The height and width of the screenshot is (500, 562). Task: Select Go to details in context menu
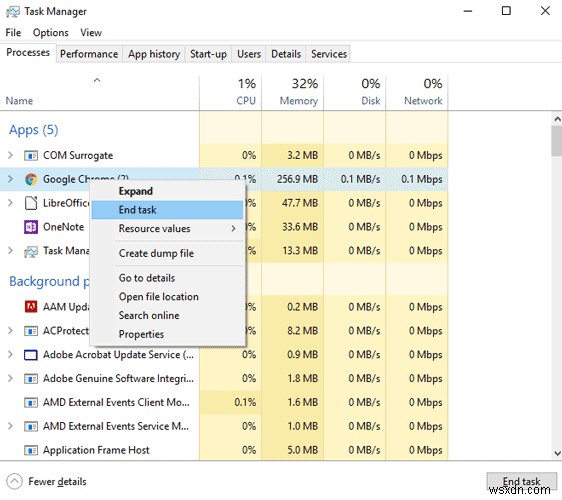pyautogui.click(x=168, y=278)
